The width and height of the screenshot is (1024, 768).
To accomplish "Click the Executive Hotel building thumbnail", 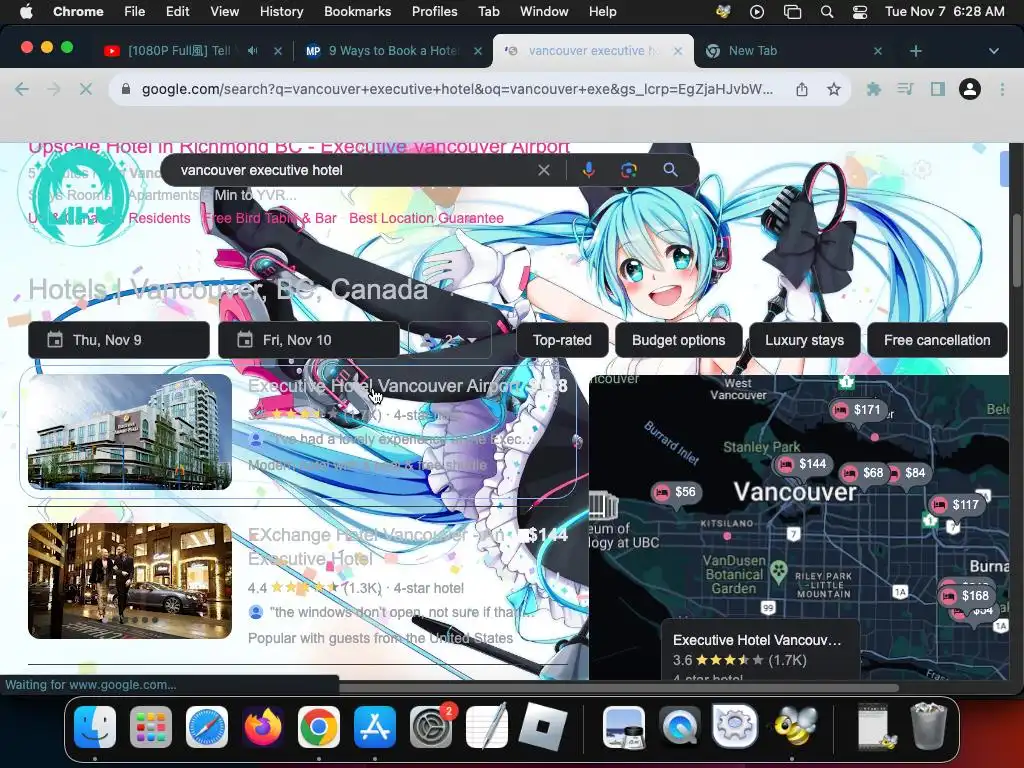I will (x=129, y=432).
